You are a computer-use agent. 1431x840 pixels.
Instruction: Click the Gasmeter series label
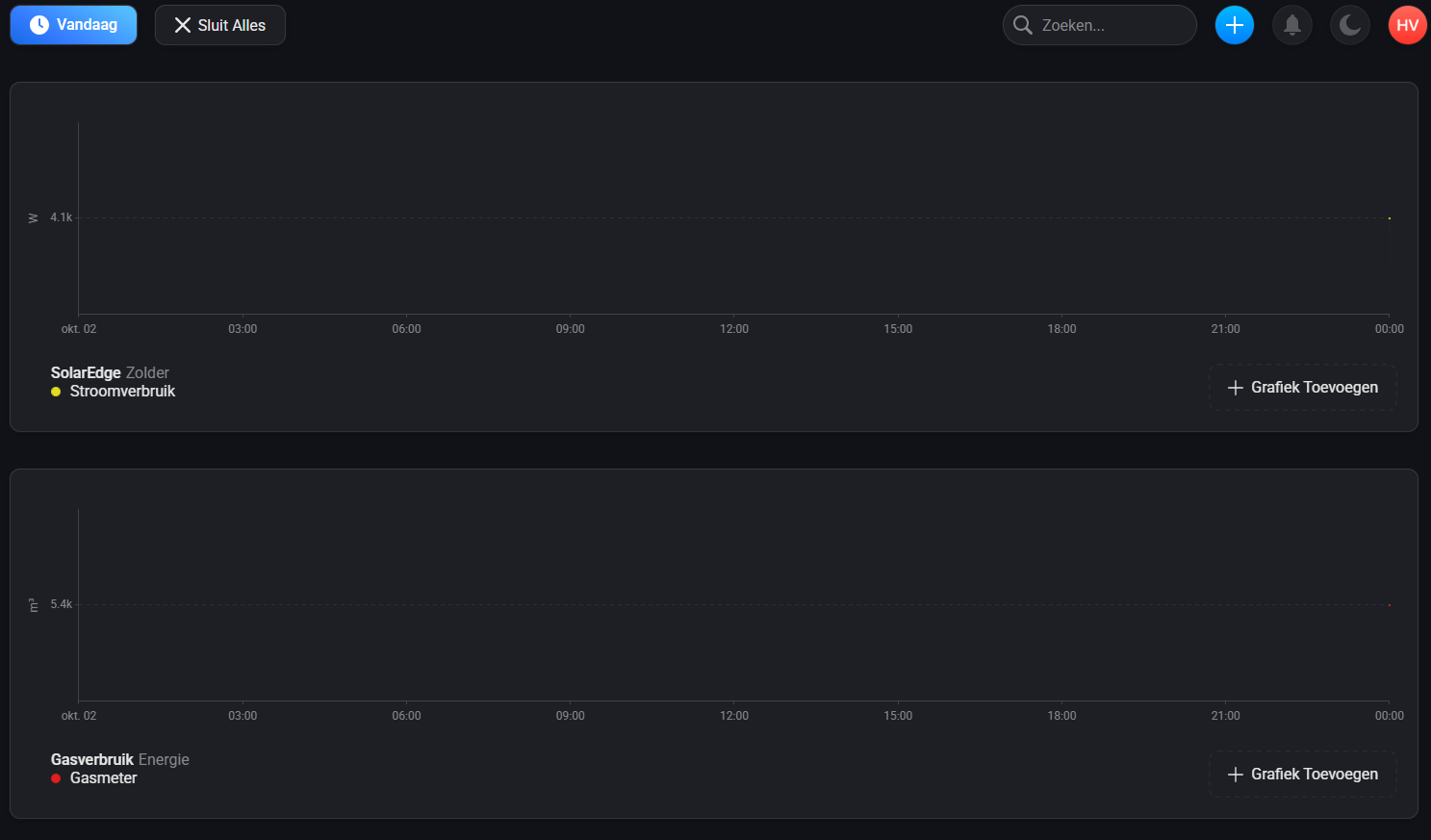pyautogui.click(x=103, y=778)
